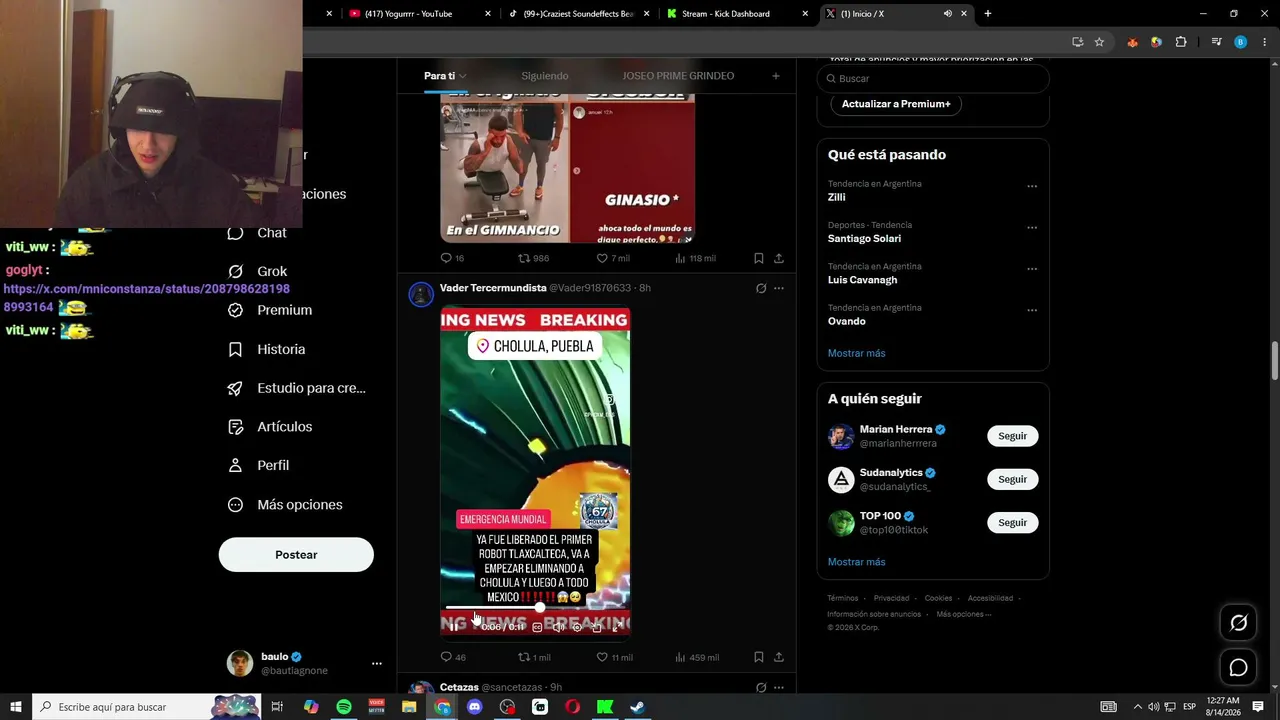Open Steam from the taskbar
Screen dimensions: 1280x720
[x=637, y=707]
